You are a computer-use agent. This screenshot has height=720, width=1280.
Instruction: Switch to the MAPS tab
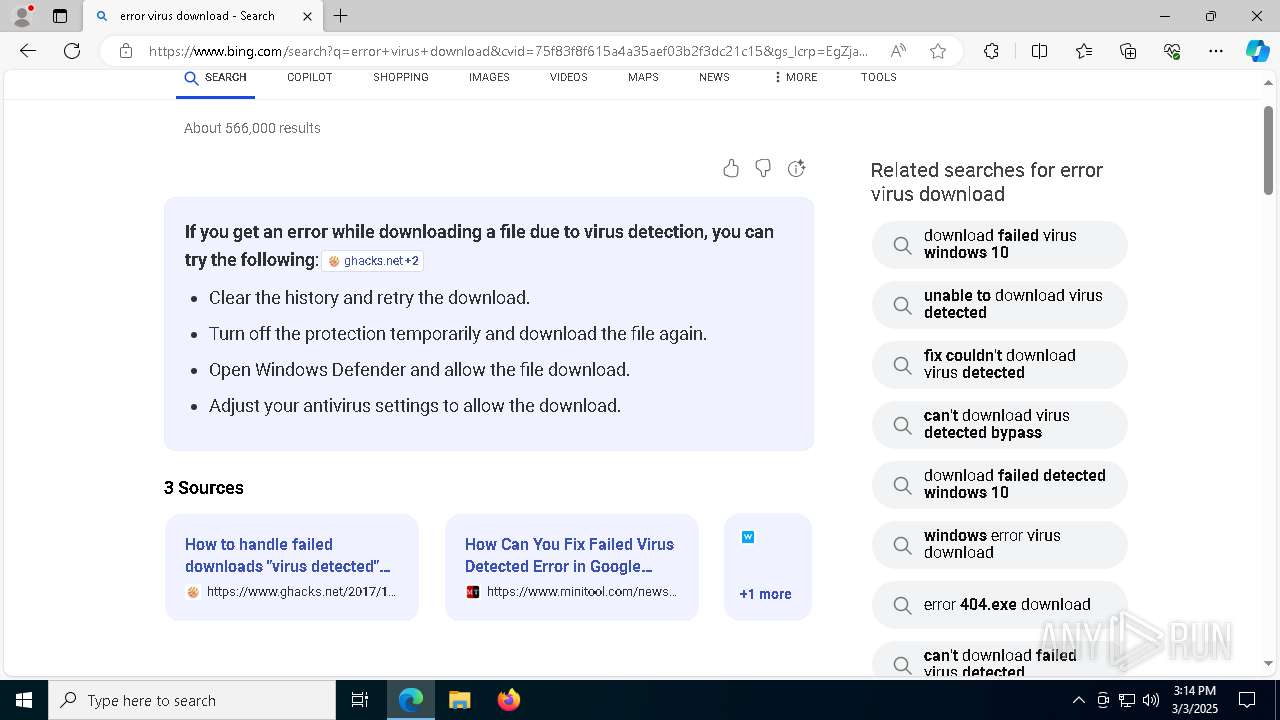pyautogui.click(x=643, y=77)
